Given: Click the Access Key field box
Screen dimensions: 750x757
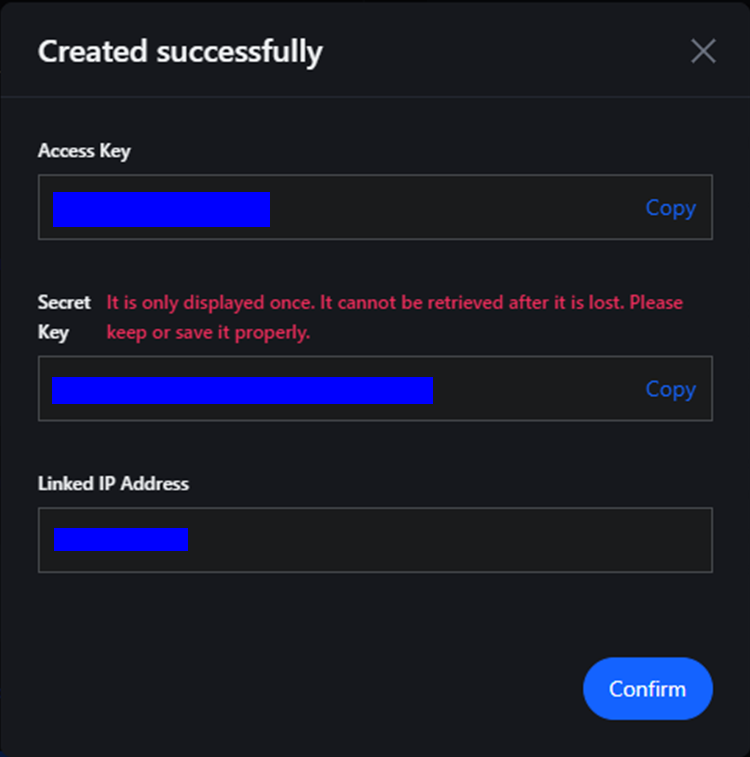Looking at the screenshot, I should 375,207.
